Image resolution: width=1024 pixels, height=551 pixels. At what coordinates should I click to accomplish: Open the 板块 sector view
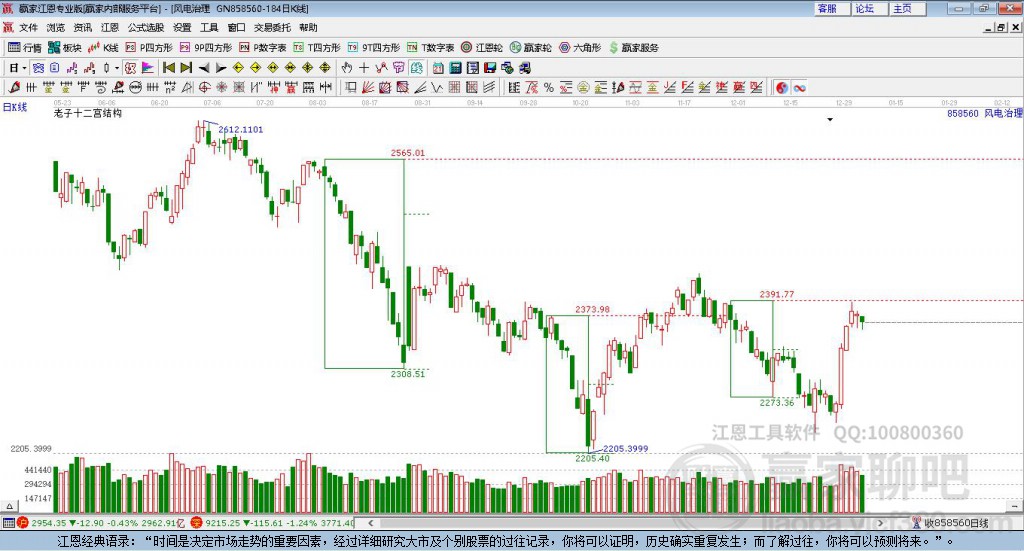coord(64,48)
